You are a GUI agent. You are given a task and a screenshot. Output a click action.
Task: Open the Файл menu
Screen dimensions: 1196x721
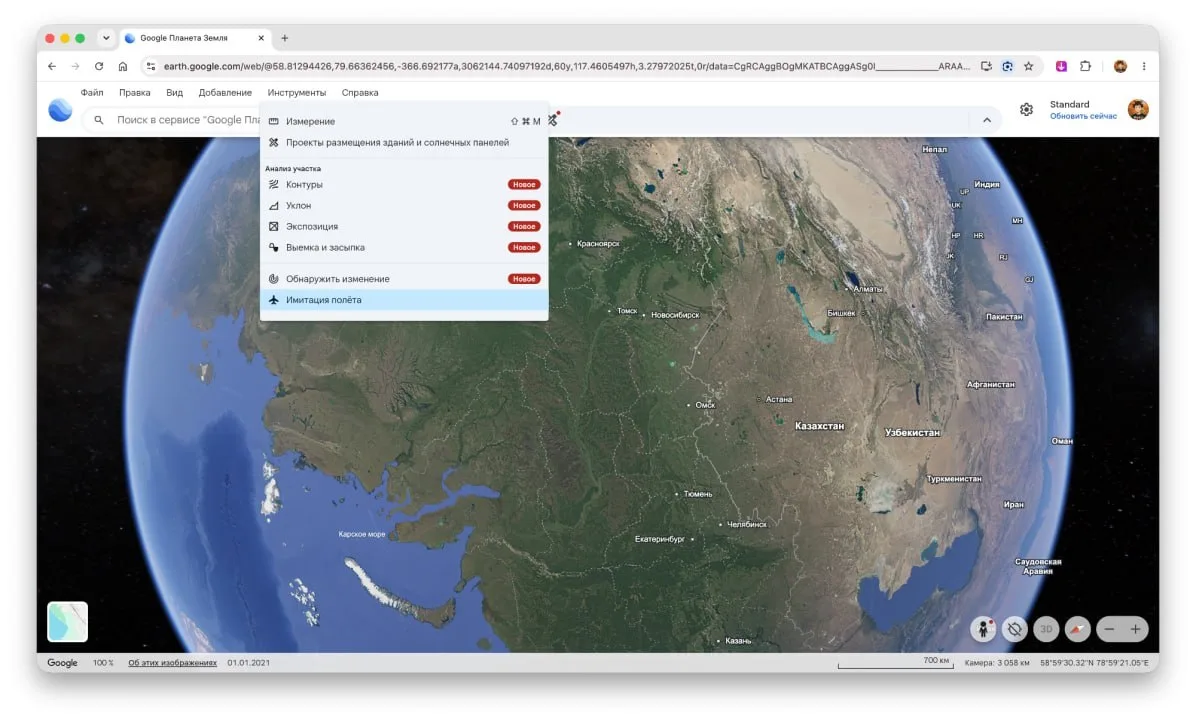pos(92,92)
